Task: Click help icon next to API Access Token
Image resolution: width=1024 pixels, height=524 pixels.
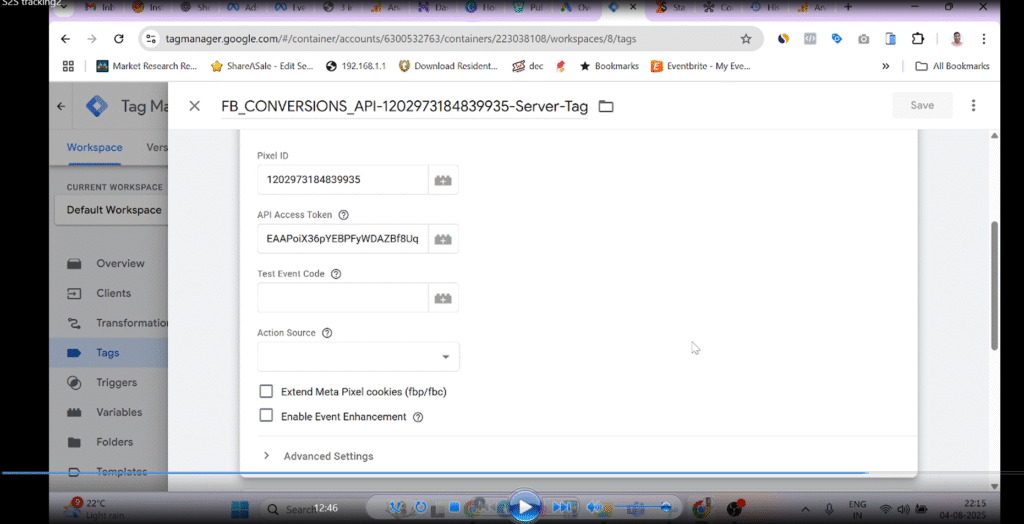Action: (343, 215)
